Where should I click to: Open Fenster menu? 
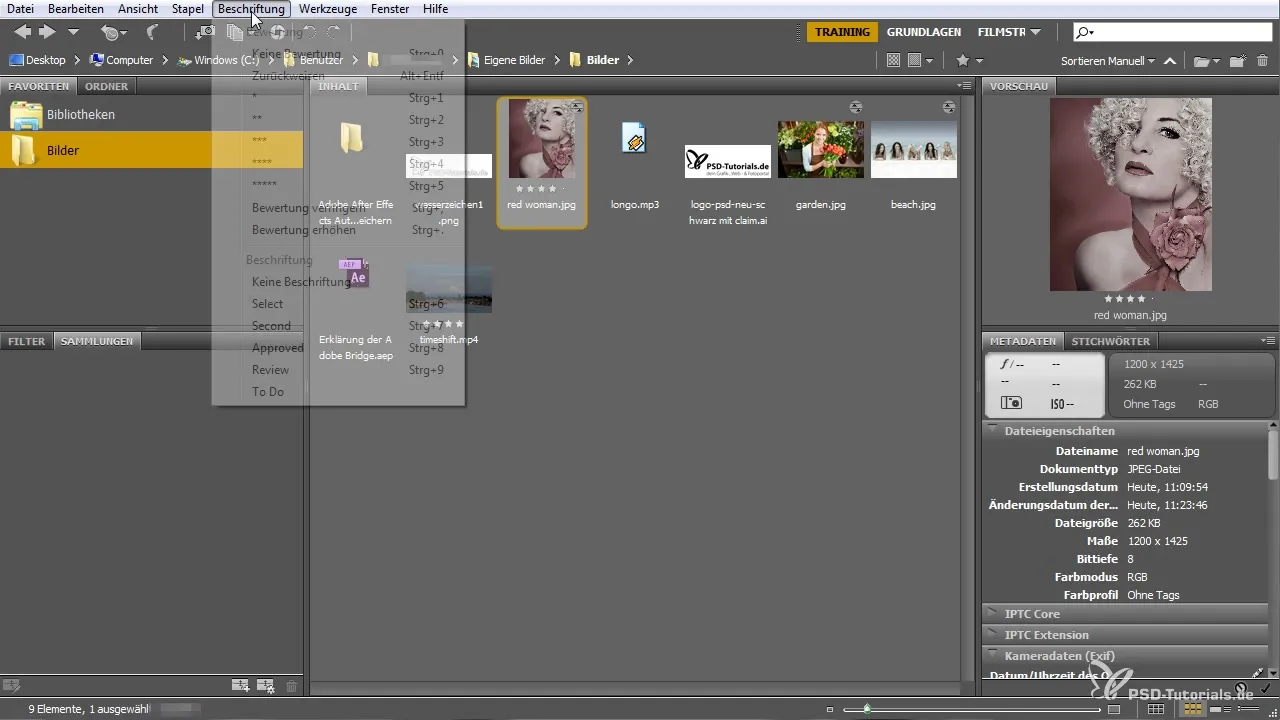click(389, 9)
